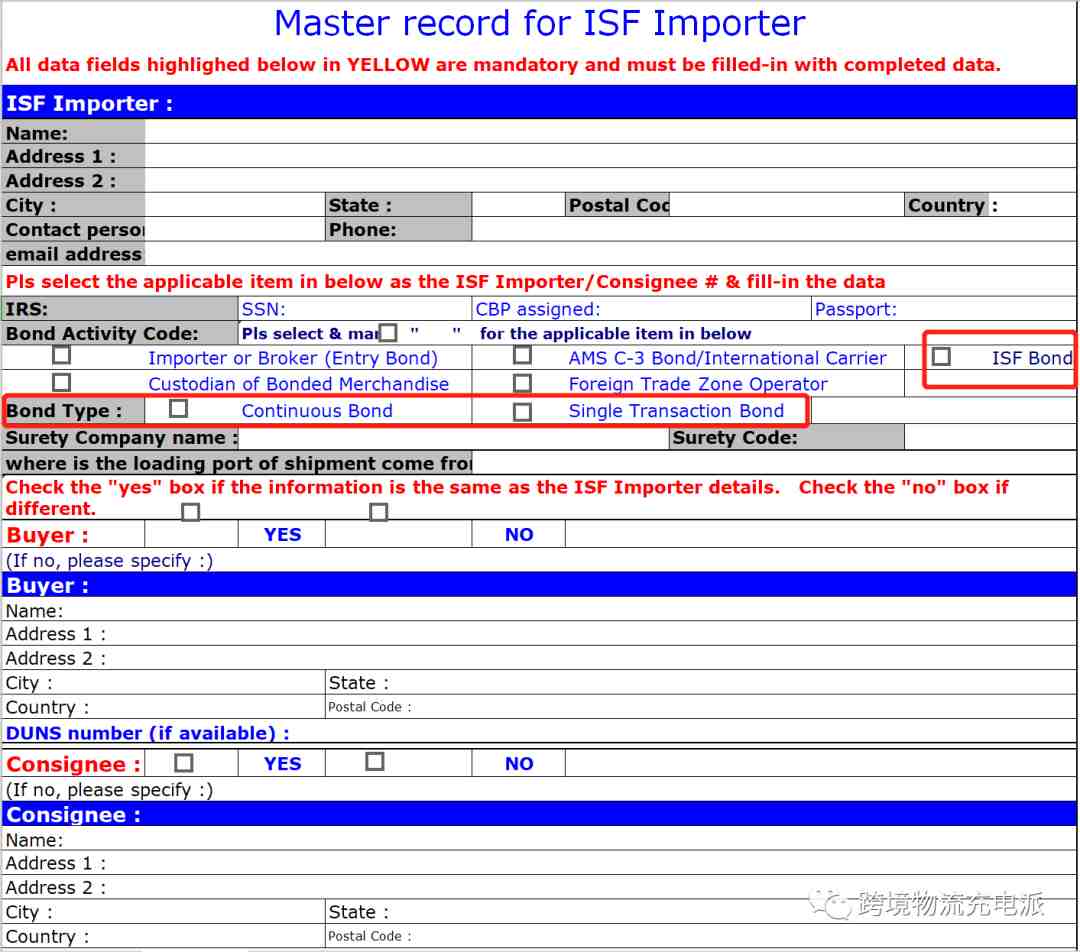The height and width of the screenshot is (952, 1080).
Task: Check the Importer or Broker (Entry Bond) box
Action: click(61, 355)
